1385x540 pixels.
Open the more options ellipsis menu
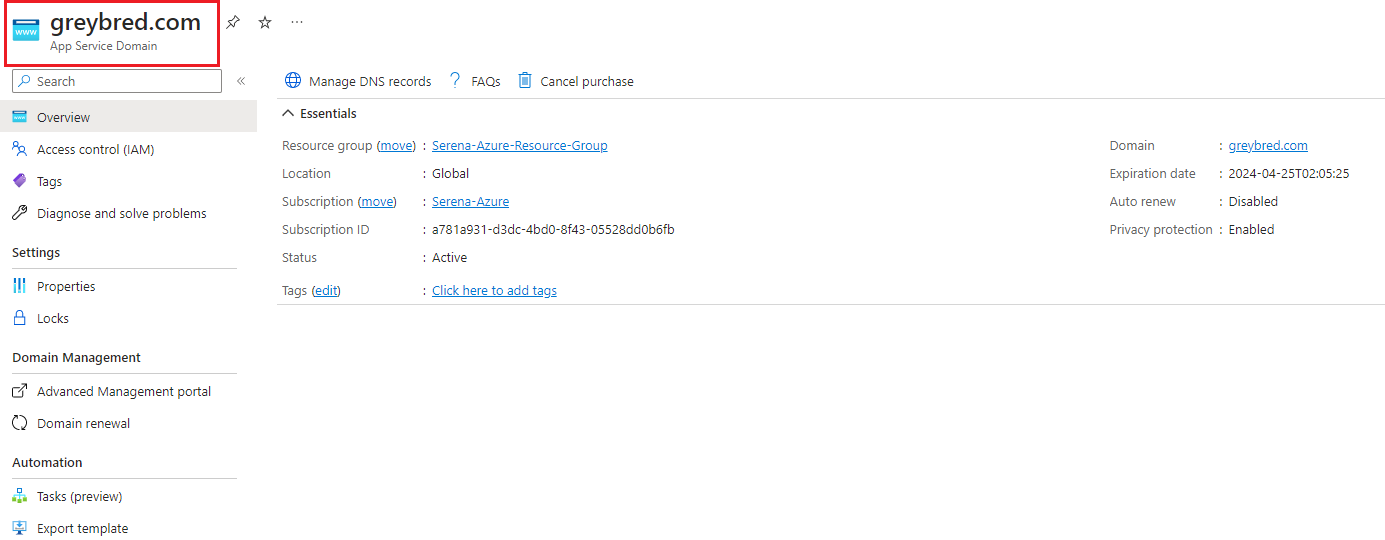click(x=297, y=22)
